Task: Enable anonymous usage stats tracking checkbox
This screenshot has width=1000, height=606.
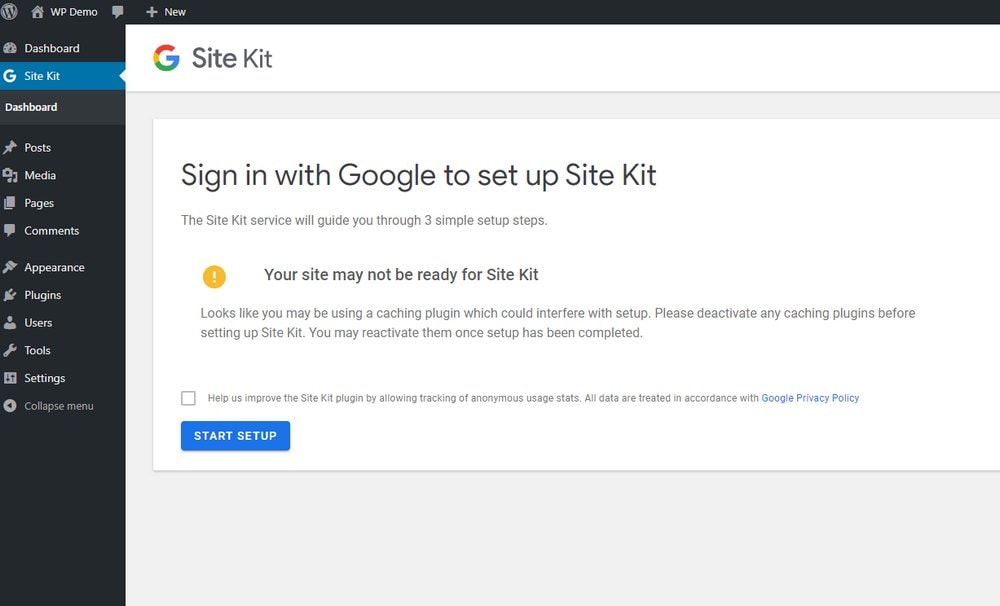Action: pos(188,398)
